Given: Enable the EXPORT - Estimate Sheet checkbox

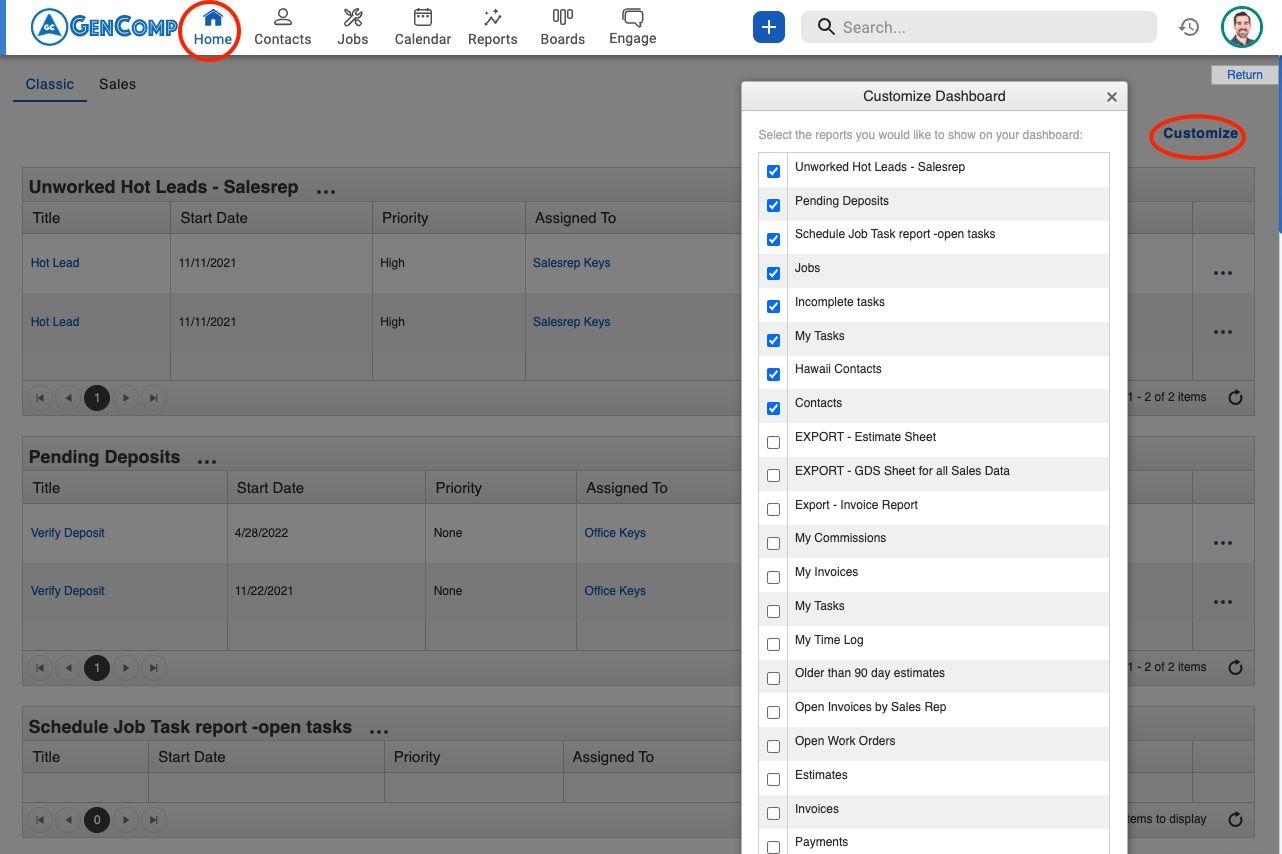Looking at the screenshot, I should point(773,442).
